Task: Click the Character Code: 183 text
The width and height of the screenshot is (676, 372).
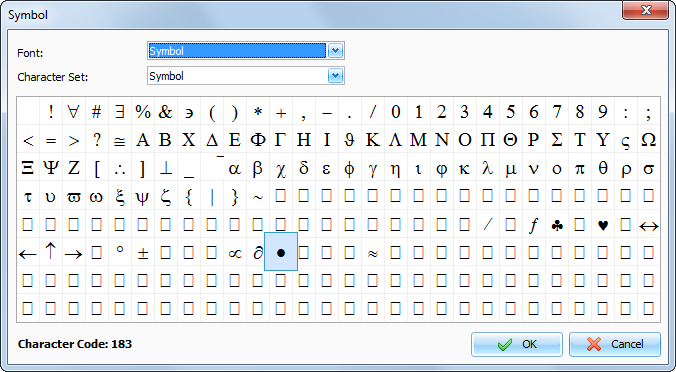Action: [75, 344]
